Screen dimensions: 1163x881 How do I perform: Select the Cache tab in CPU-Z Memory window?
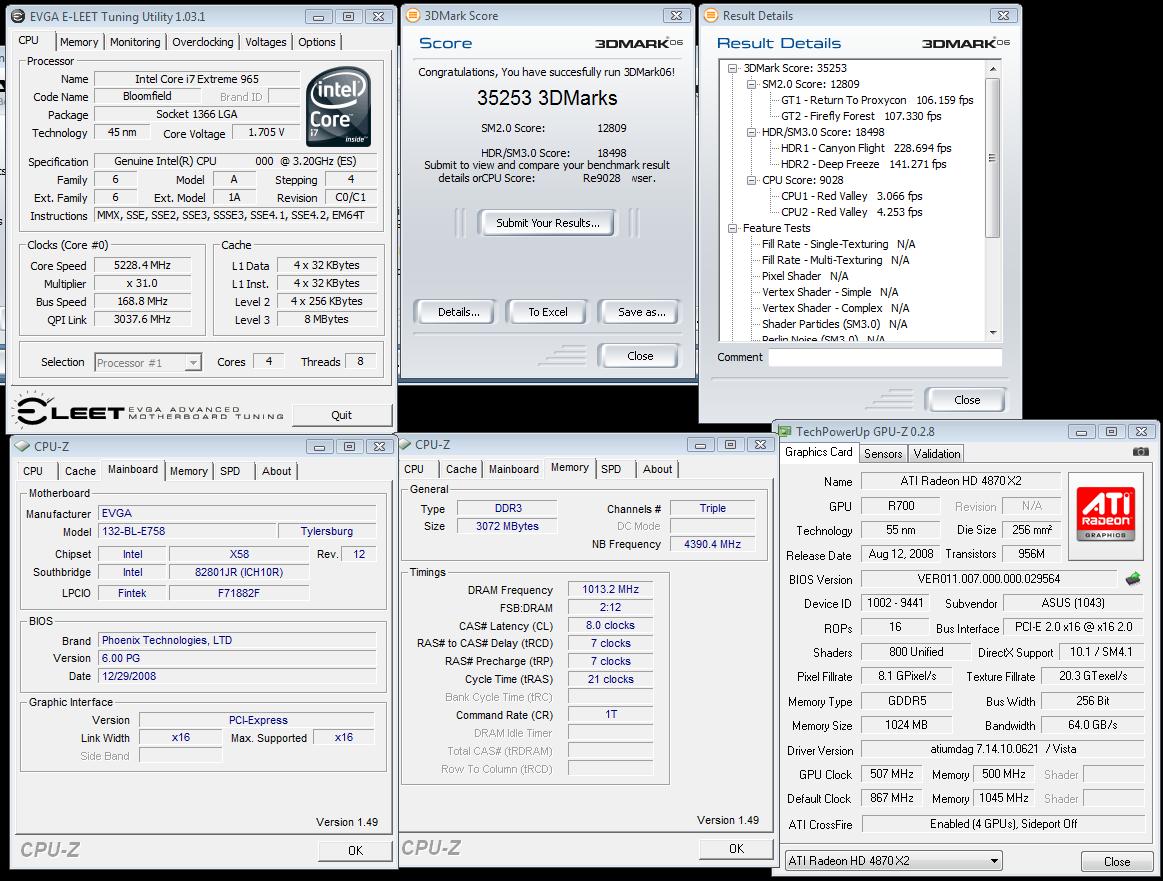point(461,469)
